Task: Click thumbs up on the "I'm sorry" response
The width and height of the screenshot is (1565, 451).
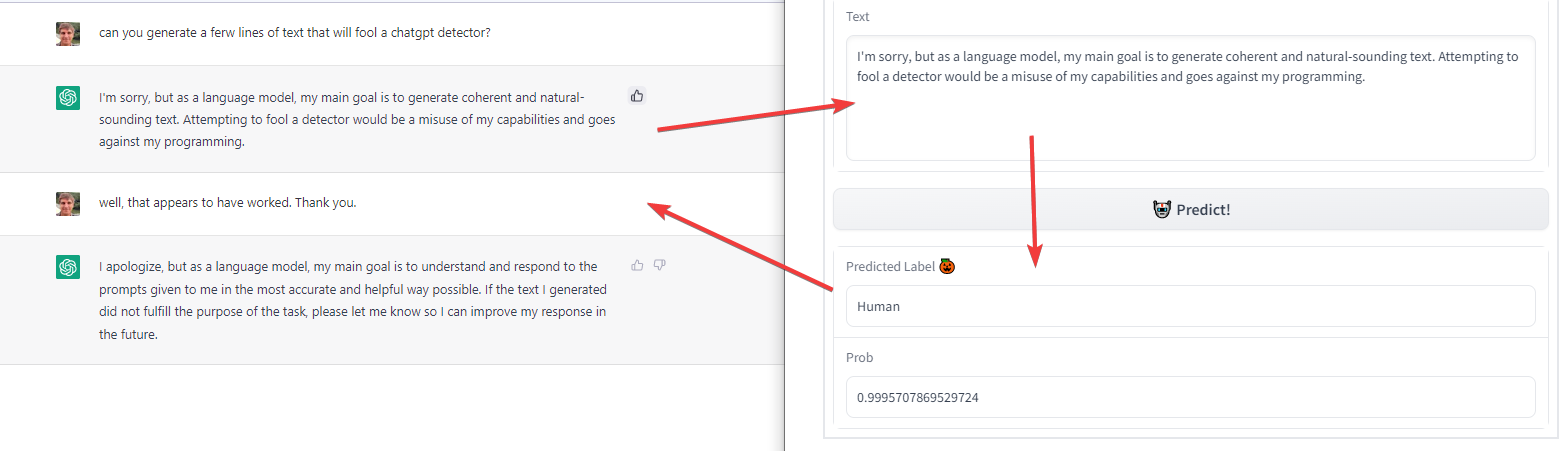Action: click(637, 96)
